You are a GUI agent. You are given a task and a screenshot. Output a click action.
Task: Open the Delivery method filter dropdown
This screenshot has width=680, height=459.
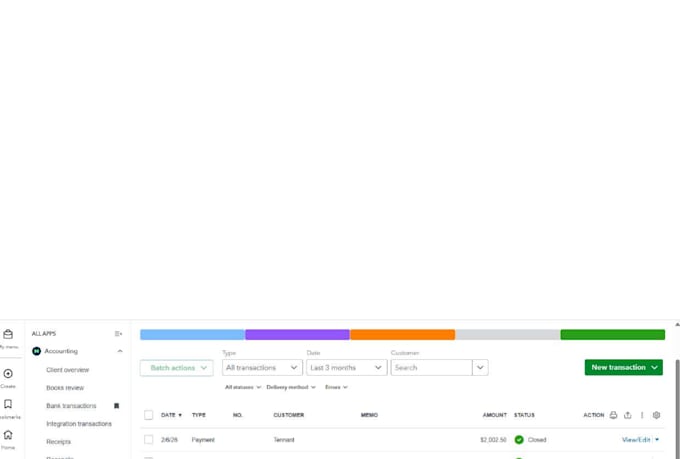[x=291, y=387]
